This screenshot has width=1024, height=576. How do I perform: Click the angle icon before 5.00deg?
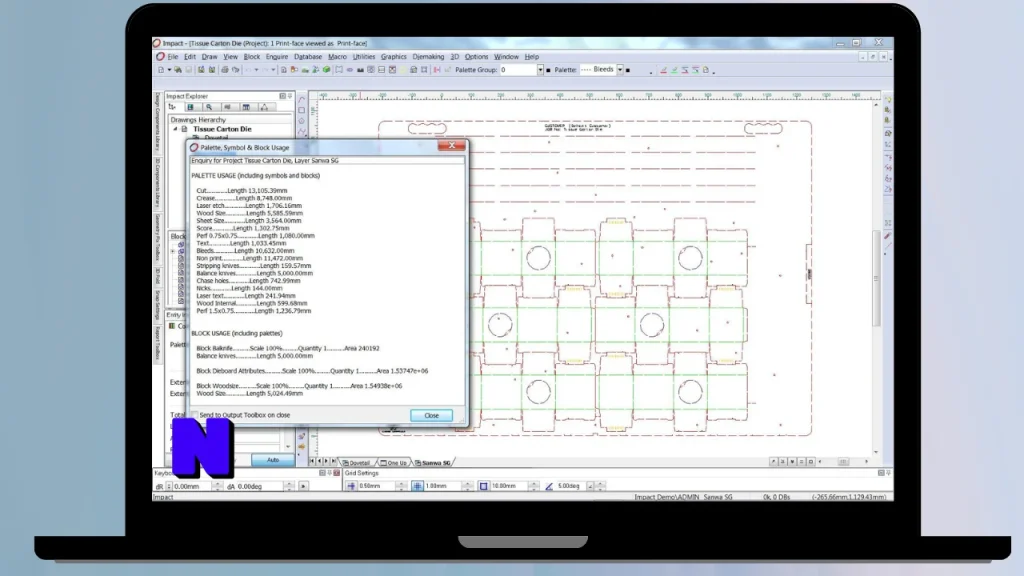549,486
